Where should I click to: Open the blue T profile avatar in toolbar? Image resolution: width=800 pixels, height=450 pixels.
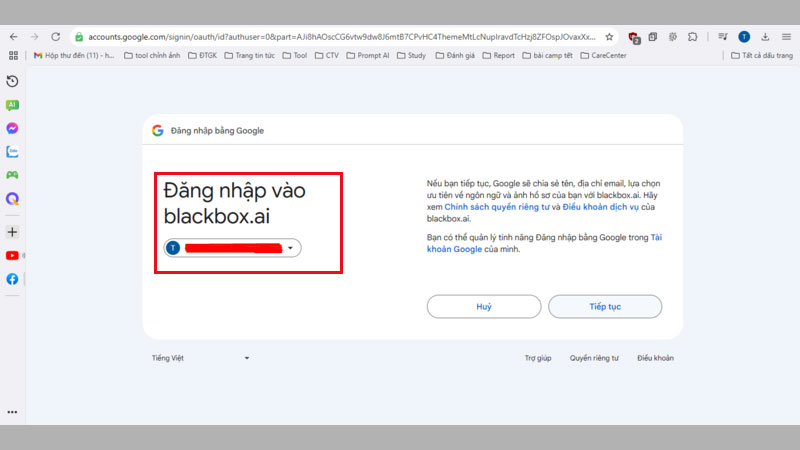744,37
